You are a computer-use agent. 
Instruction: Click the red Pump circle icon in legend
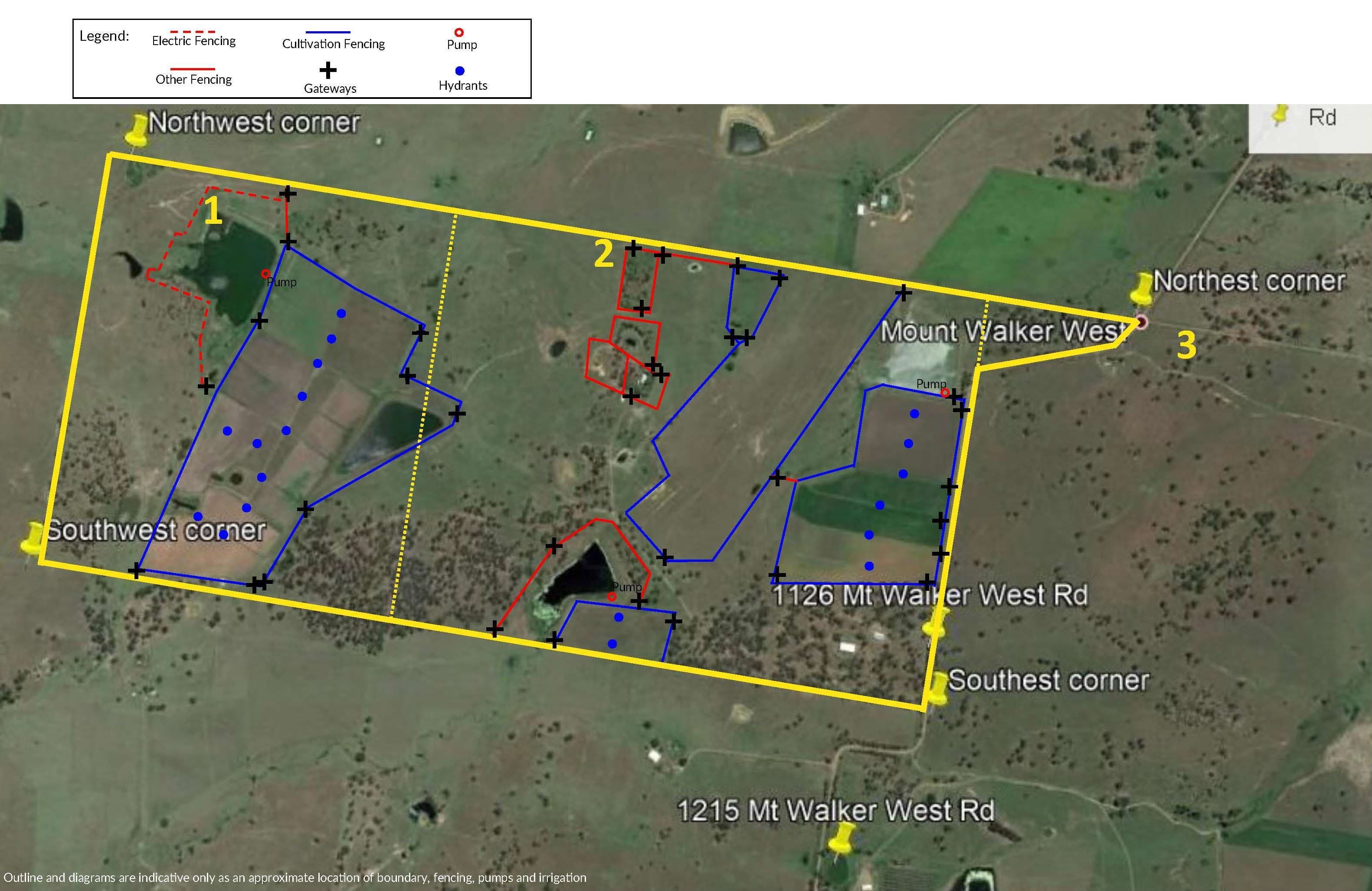point(459,32)
